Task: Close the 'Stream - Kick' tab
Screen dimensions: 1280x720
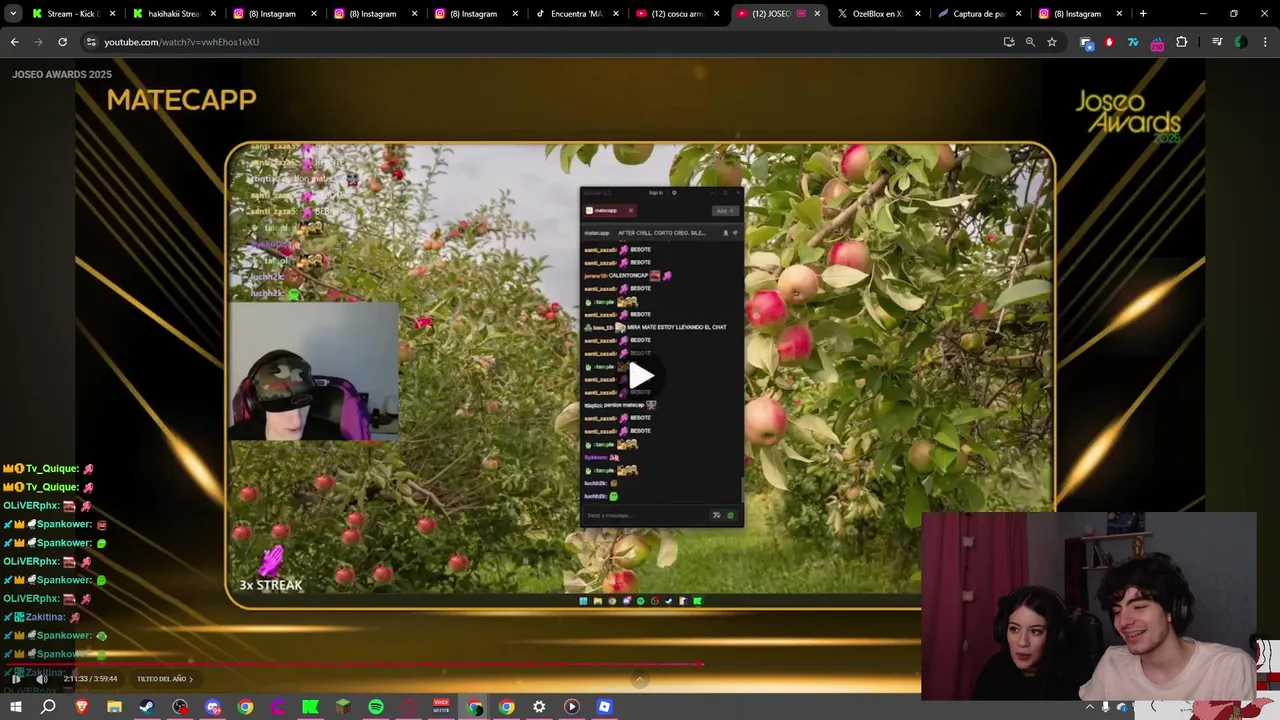Action: [x=112, y=14]
